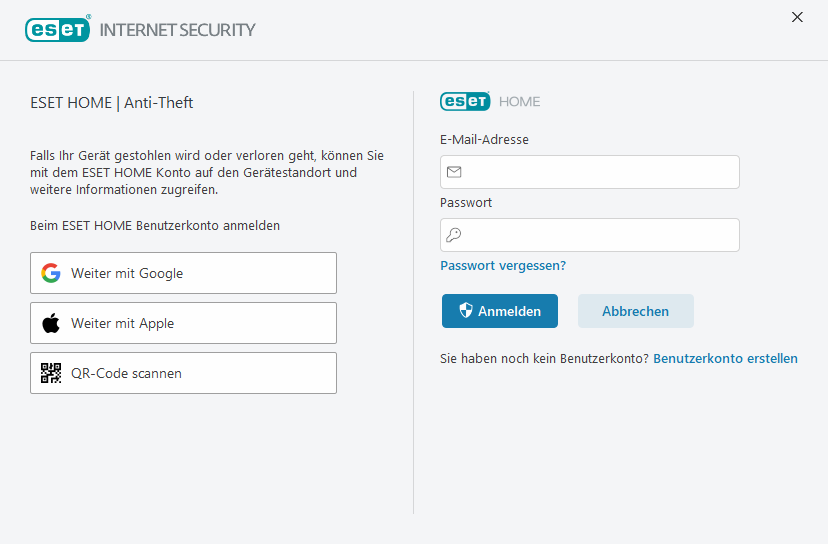Click the Google logo icon

click(51, 273)
